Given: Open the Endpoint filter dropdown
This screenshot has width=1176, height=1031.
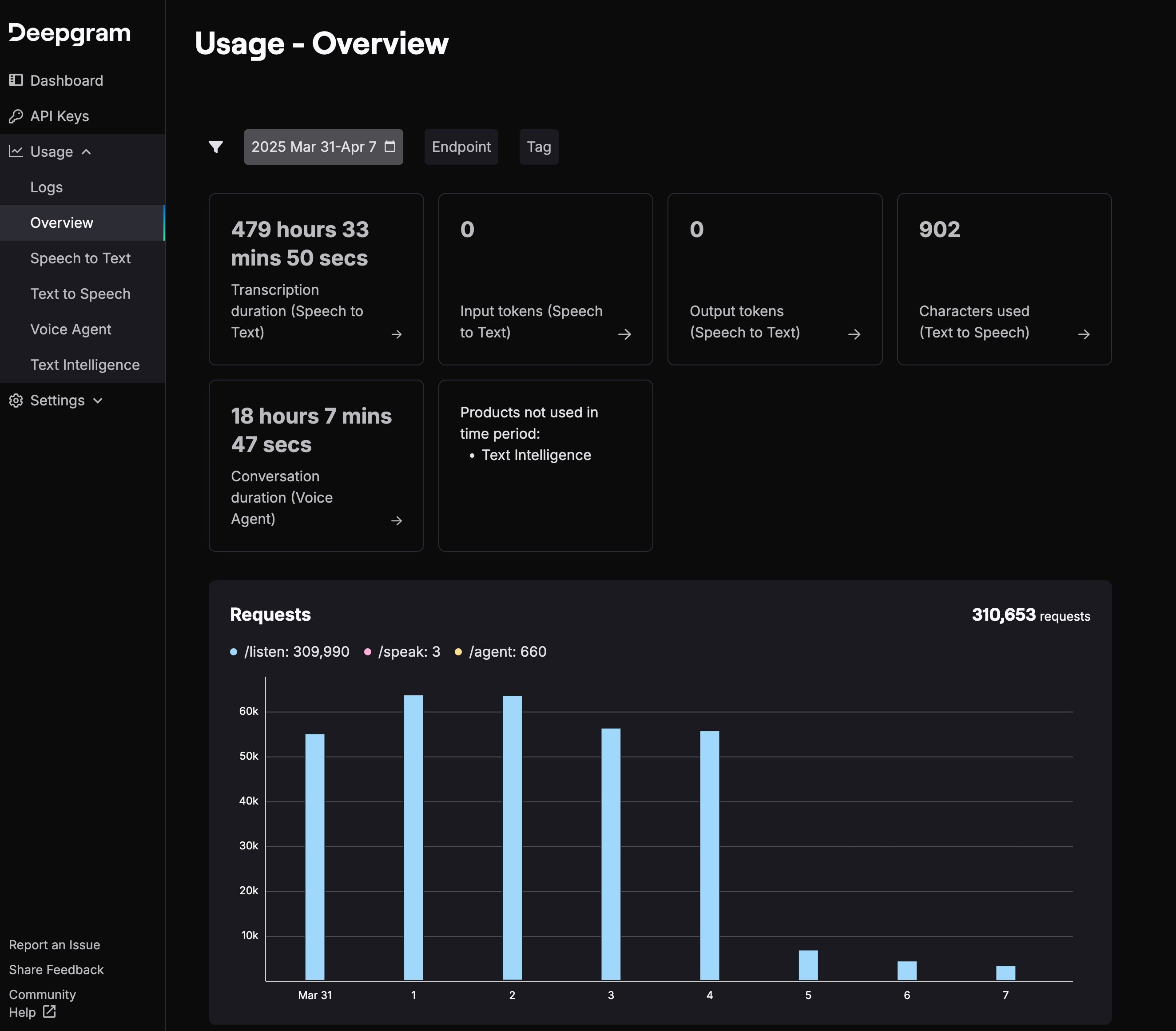Looking at the screenshot, I should coord(461,147).
